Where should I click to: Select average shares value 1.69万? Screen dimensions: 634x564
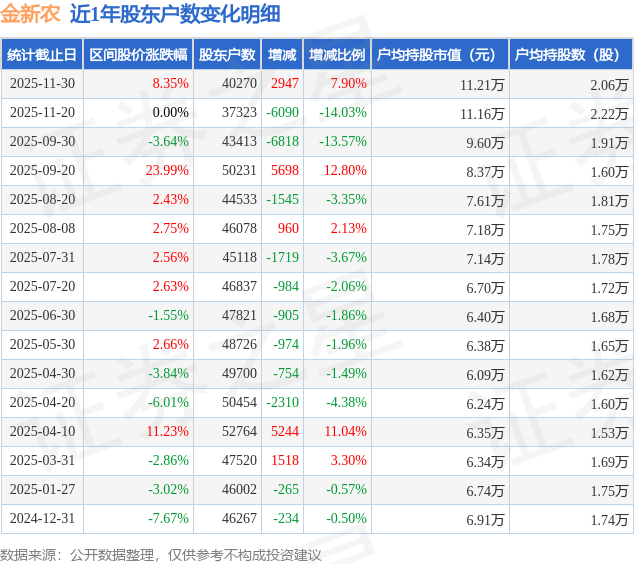609,463
